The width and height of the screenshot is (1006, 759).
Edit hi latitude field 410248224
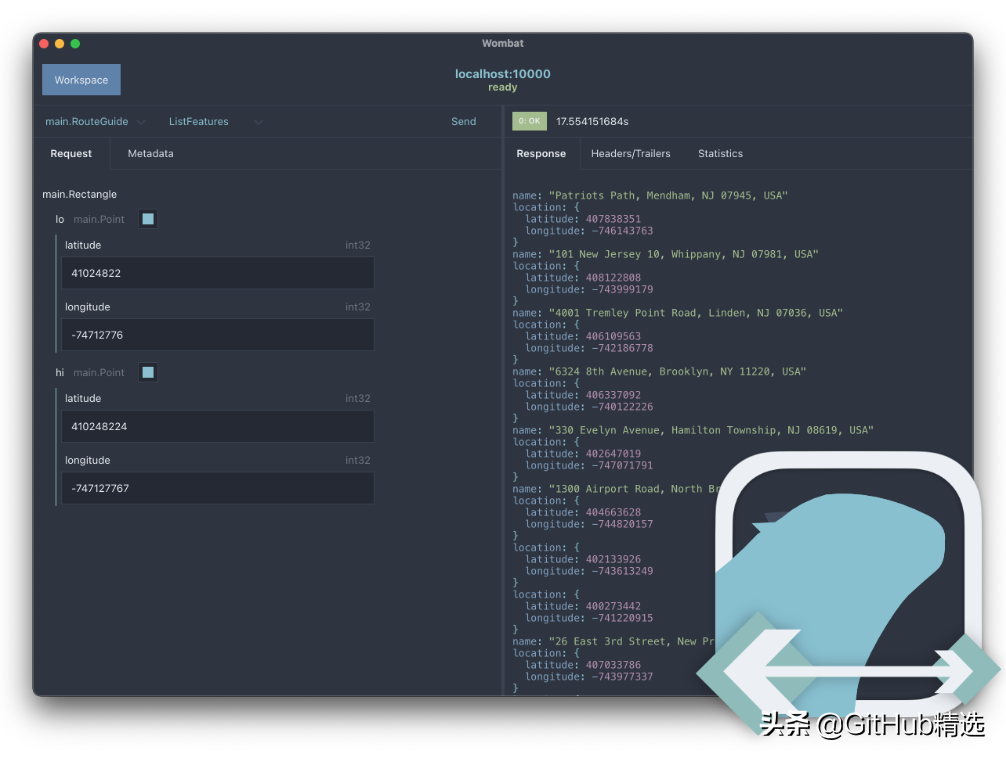[217, 426]
